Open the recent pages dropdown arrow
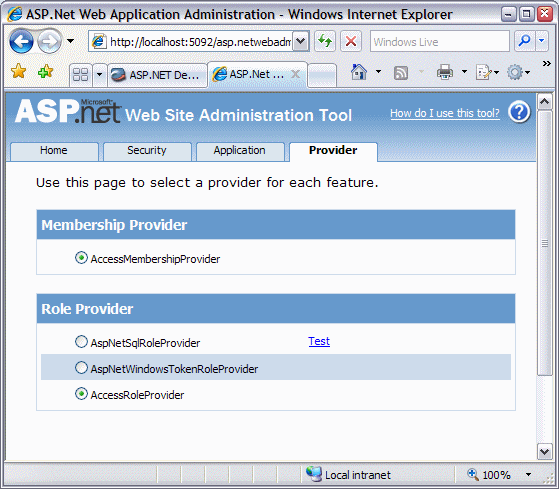 (71, 41)
